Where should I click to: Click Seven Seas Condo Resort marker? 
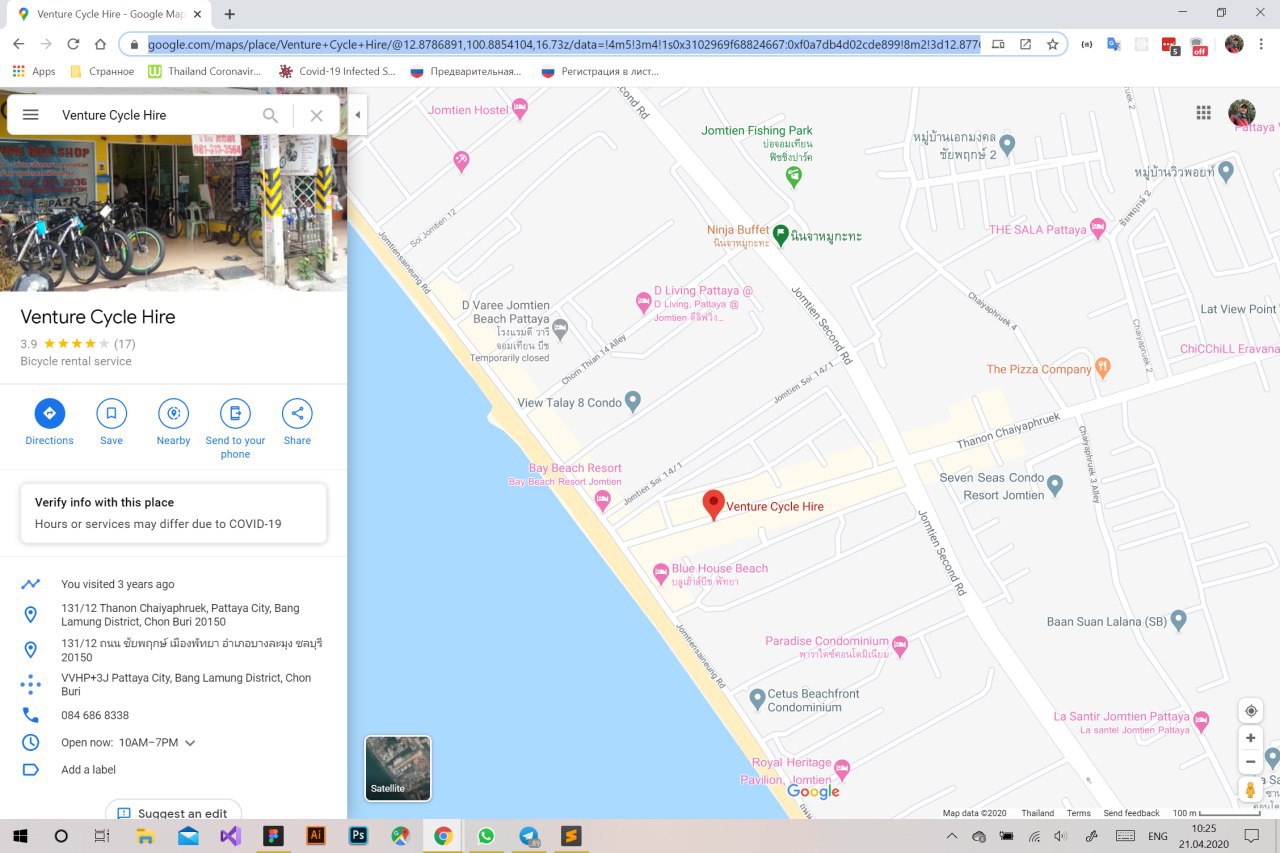[x=1054, y=486]
